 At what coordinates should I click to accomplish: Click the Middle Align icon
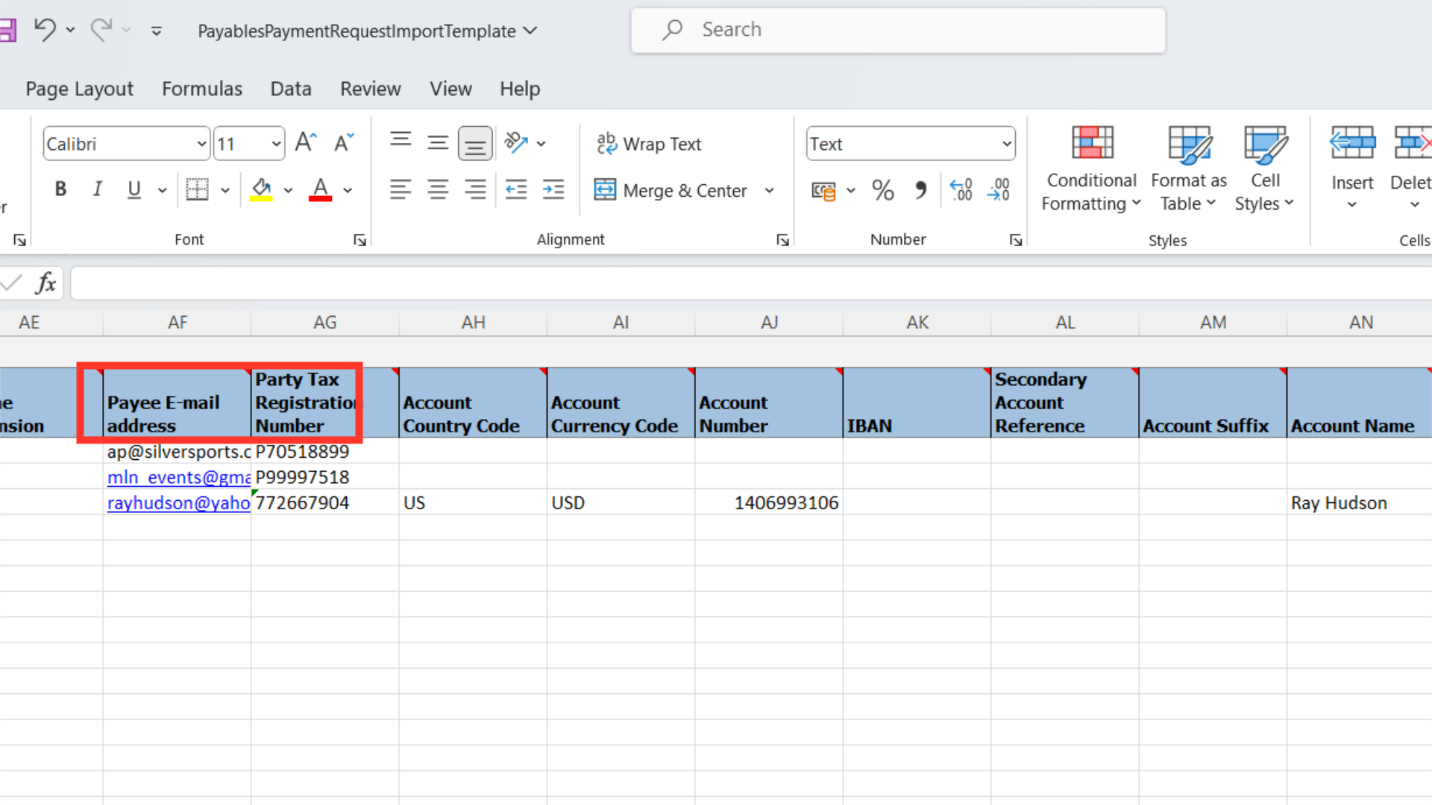[438, 142]
